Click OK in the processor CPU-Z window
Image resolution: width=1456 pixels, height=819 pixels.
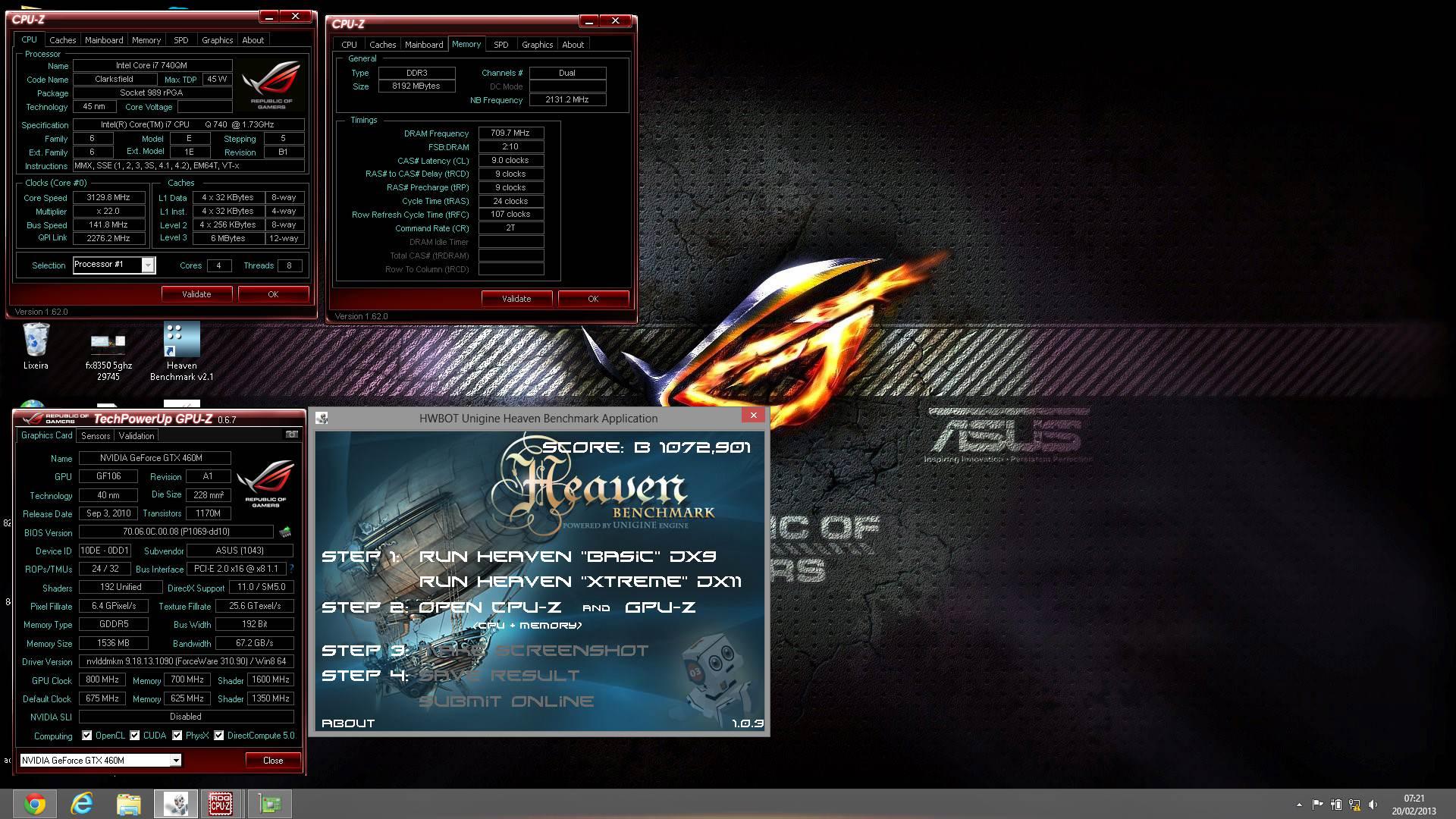[x=273, y=294]
